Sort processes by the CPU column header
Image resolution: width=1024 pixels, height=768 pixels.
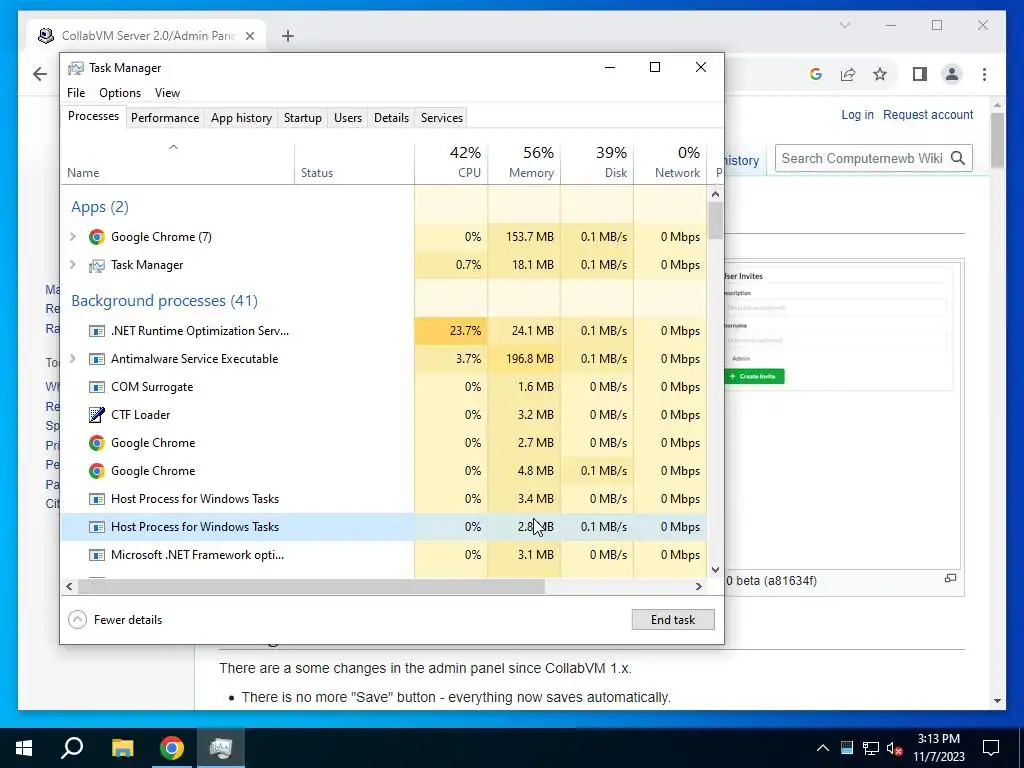point(451,163)
